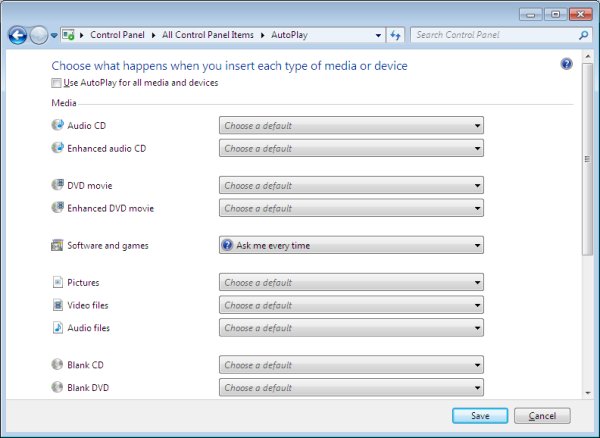Enable Use AutoPlay for all media and devices
This screenshot has width=600, height=438.
(x=55, y=83)
